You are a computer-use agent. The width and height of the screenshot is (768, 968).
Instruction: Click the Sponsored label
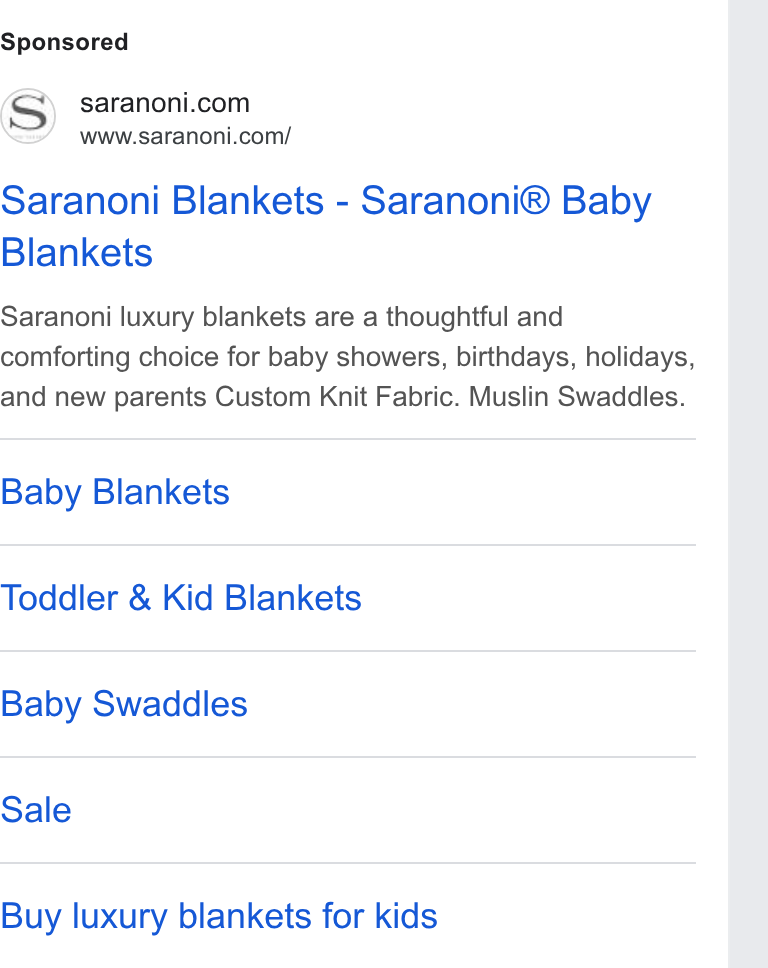tap(64, 42)
